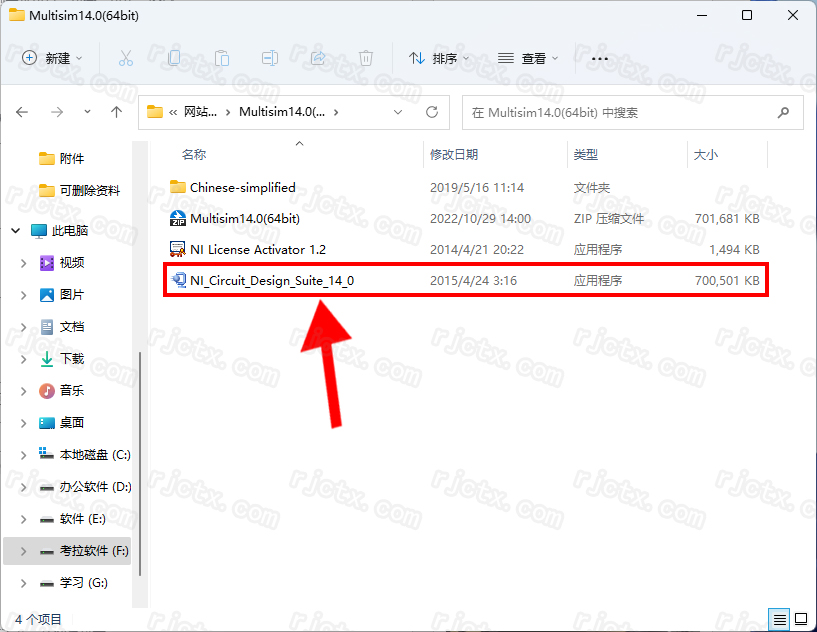
Task: Expand the 本地磁盘 (C:) tree node
Action: coord(24,455)
